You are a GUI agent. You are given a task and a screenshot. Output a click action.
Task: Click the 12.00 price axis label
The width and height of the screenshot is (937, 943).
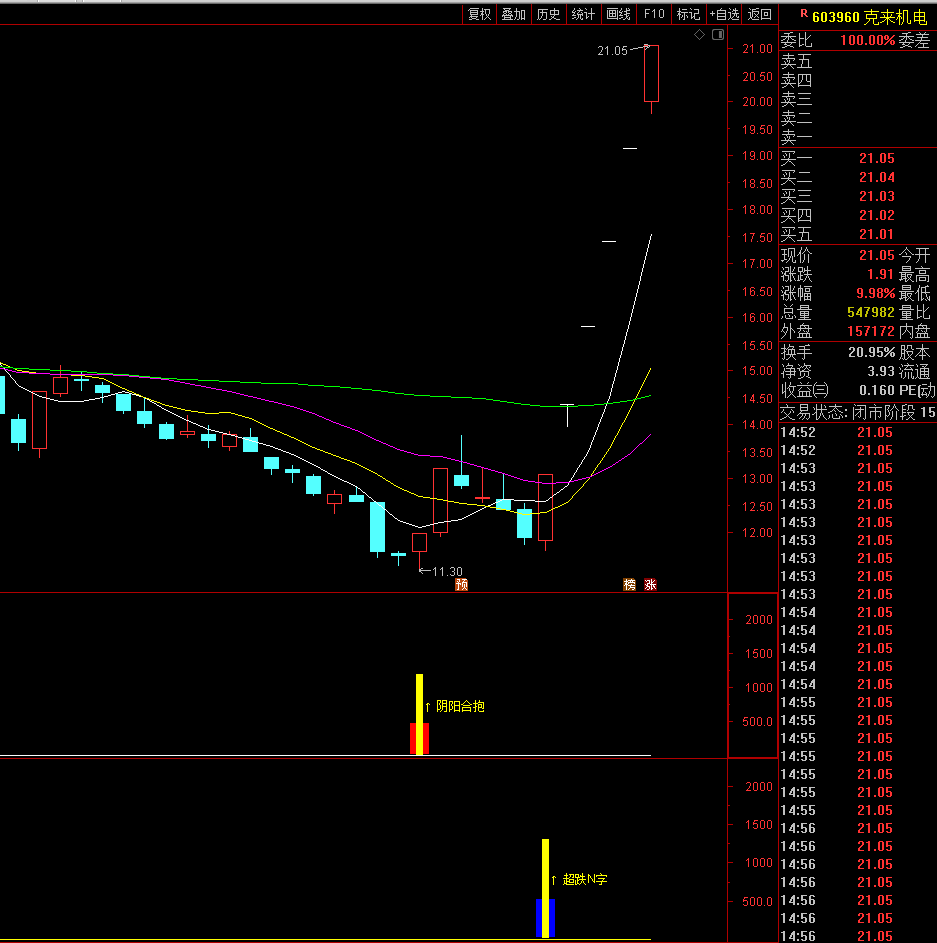coord(757,533)
